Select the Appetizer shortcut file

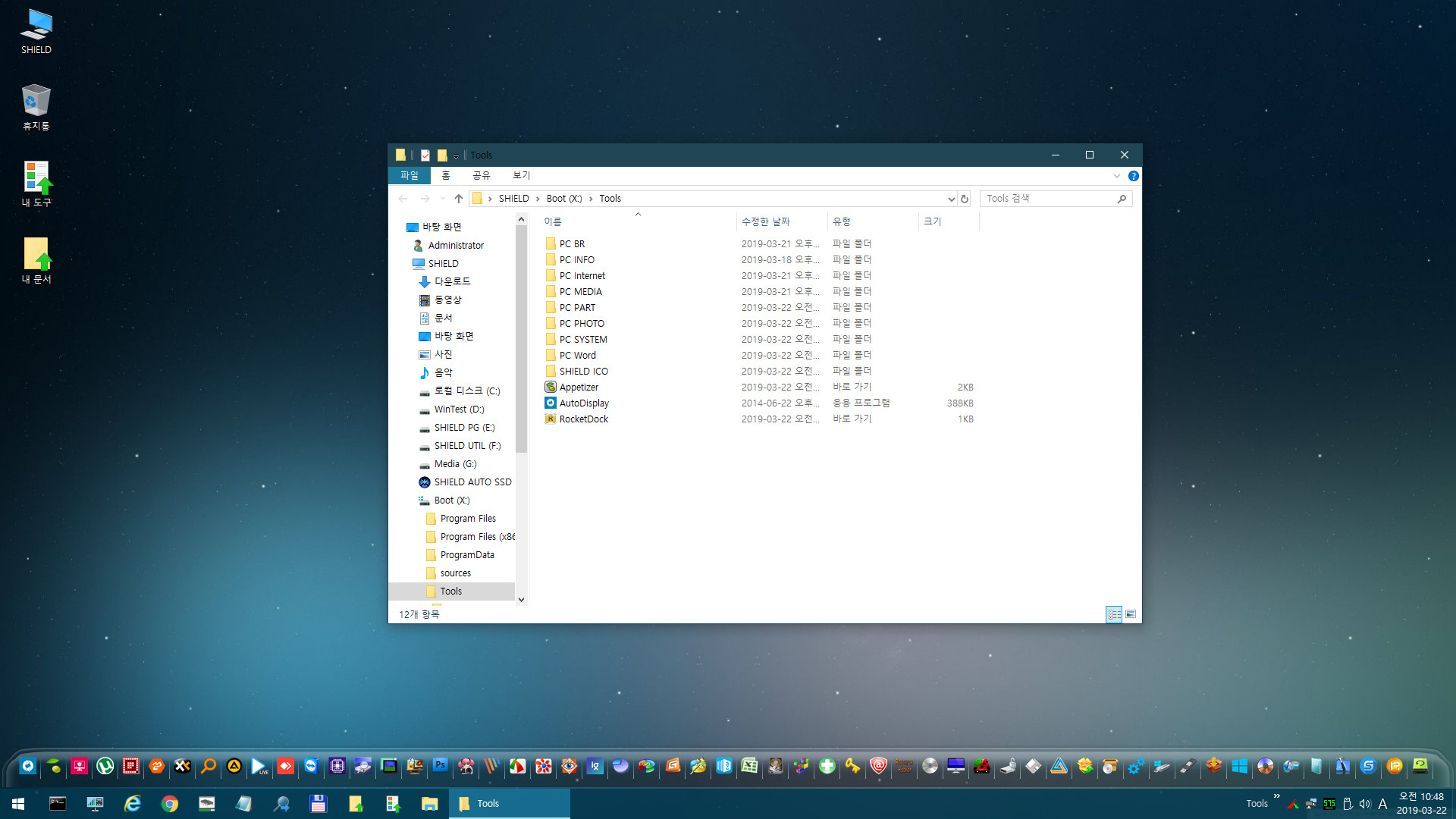pyautogui.click(x=579, y=387)
